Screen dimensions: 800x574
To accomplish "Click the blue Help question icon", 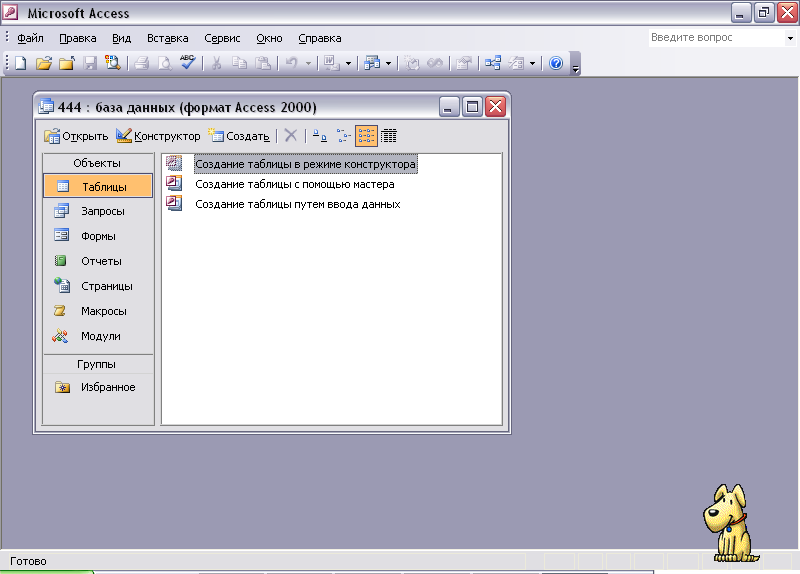I will point(556,63).
